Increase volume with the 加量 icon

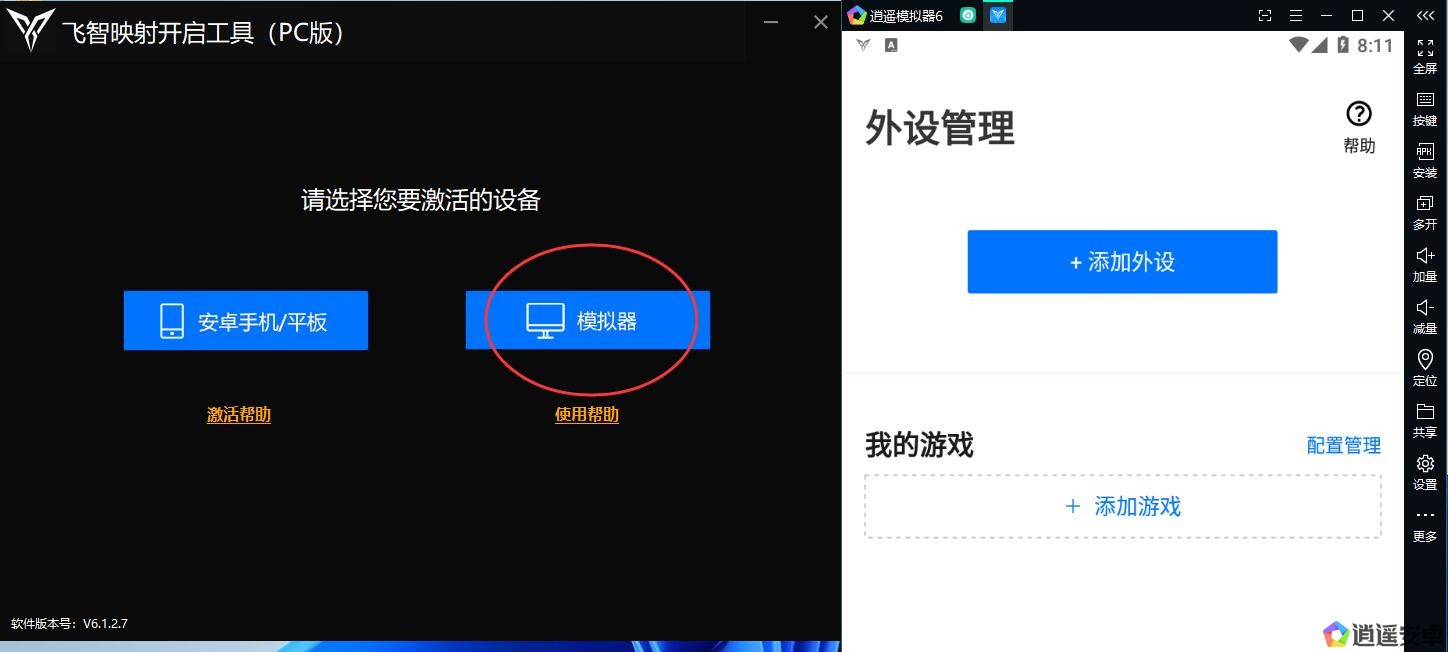tap(1425, 256)
